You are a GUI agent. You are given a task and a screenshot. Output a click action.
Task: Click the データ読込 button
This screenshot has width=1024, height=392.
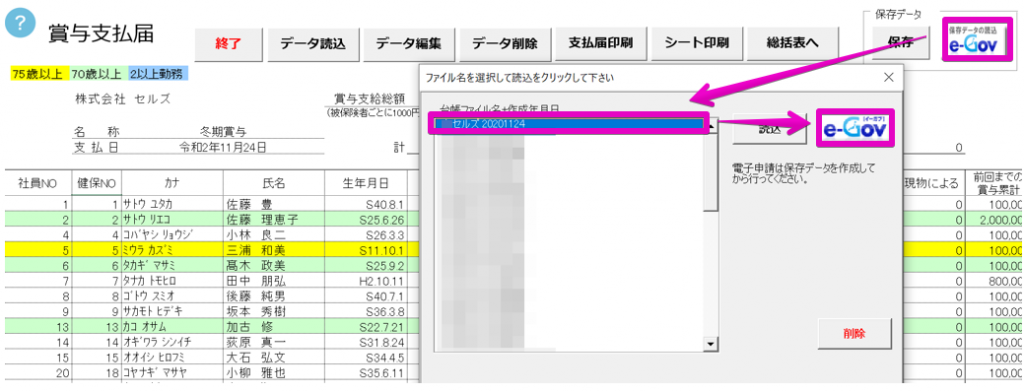tap(312, 44)
